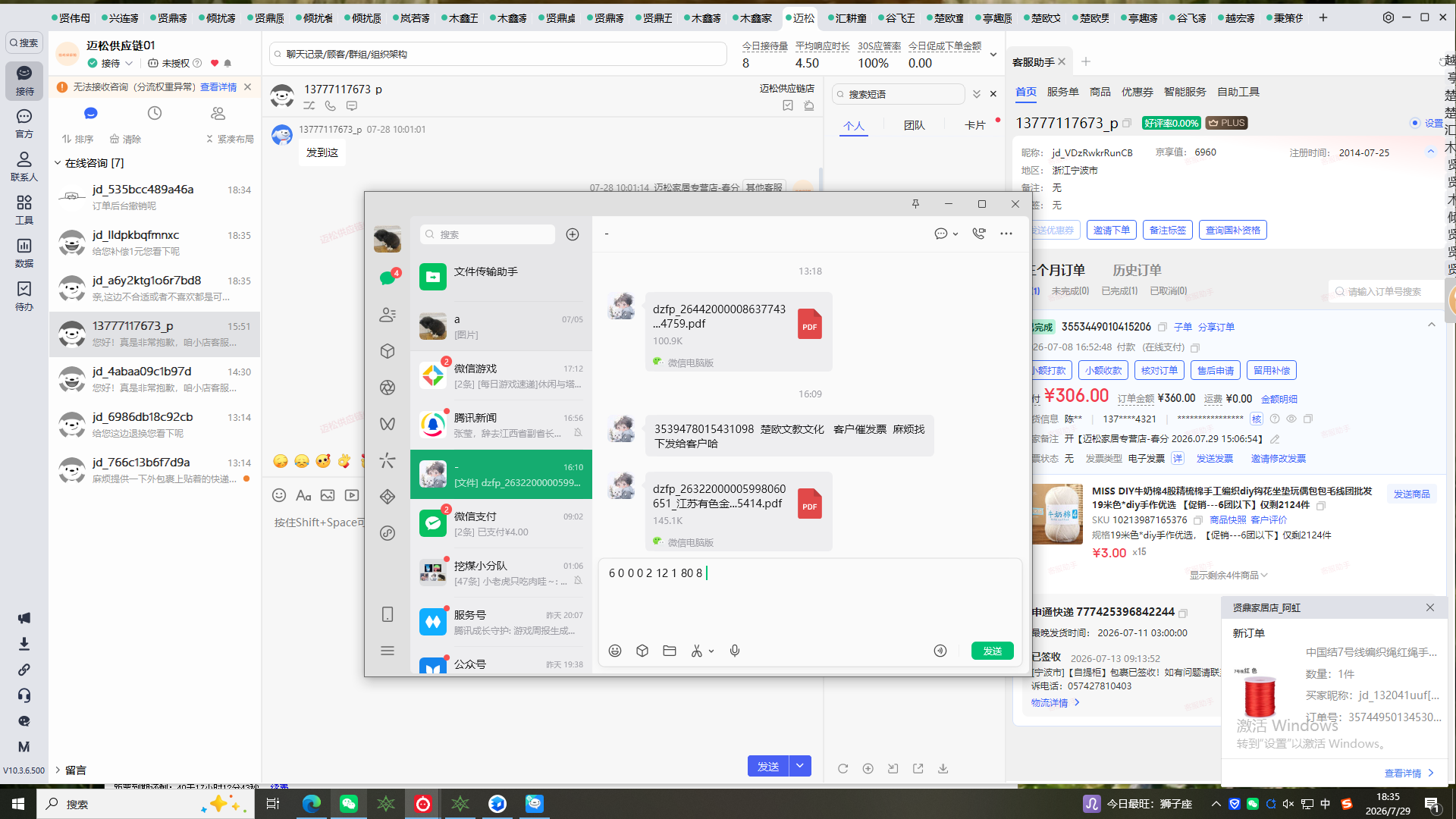The height and width of the screenshot is (819, 1456).
Task: Open conversation with jd_lldpkbqfmnxc
Action: pyautogui.click(x=155, y=243)
